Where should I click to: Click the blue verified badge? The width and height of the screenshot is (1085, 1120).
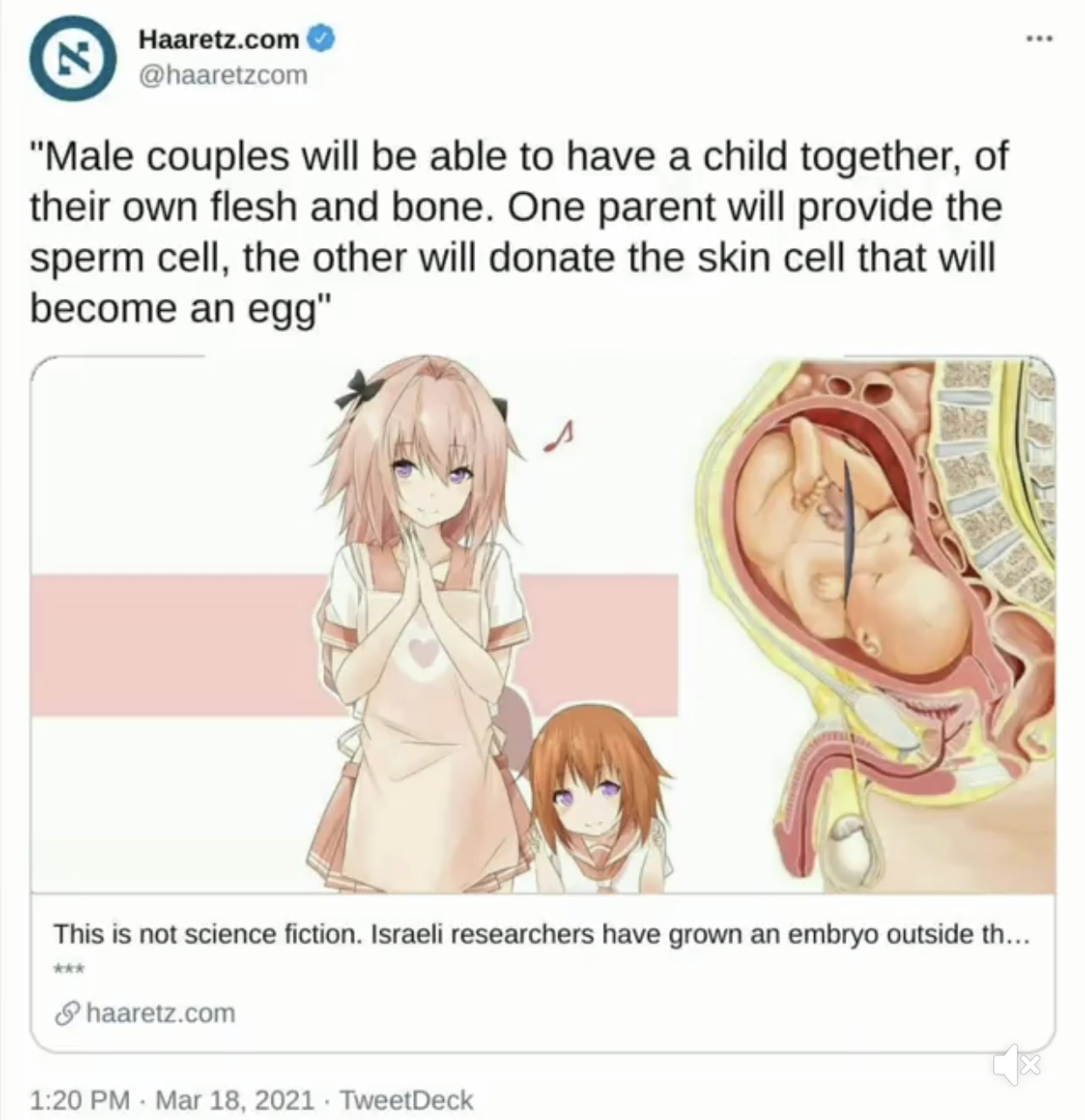click(x=322, y=38)
